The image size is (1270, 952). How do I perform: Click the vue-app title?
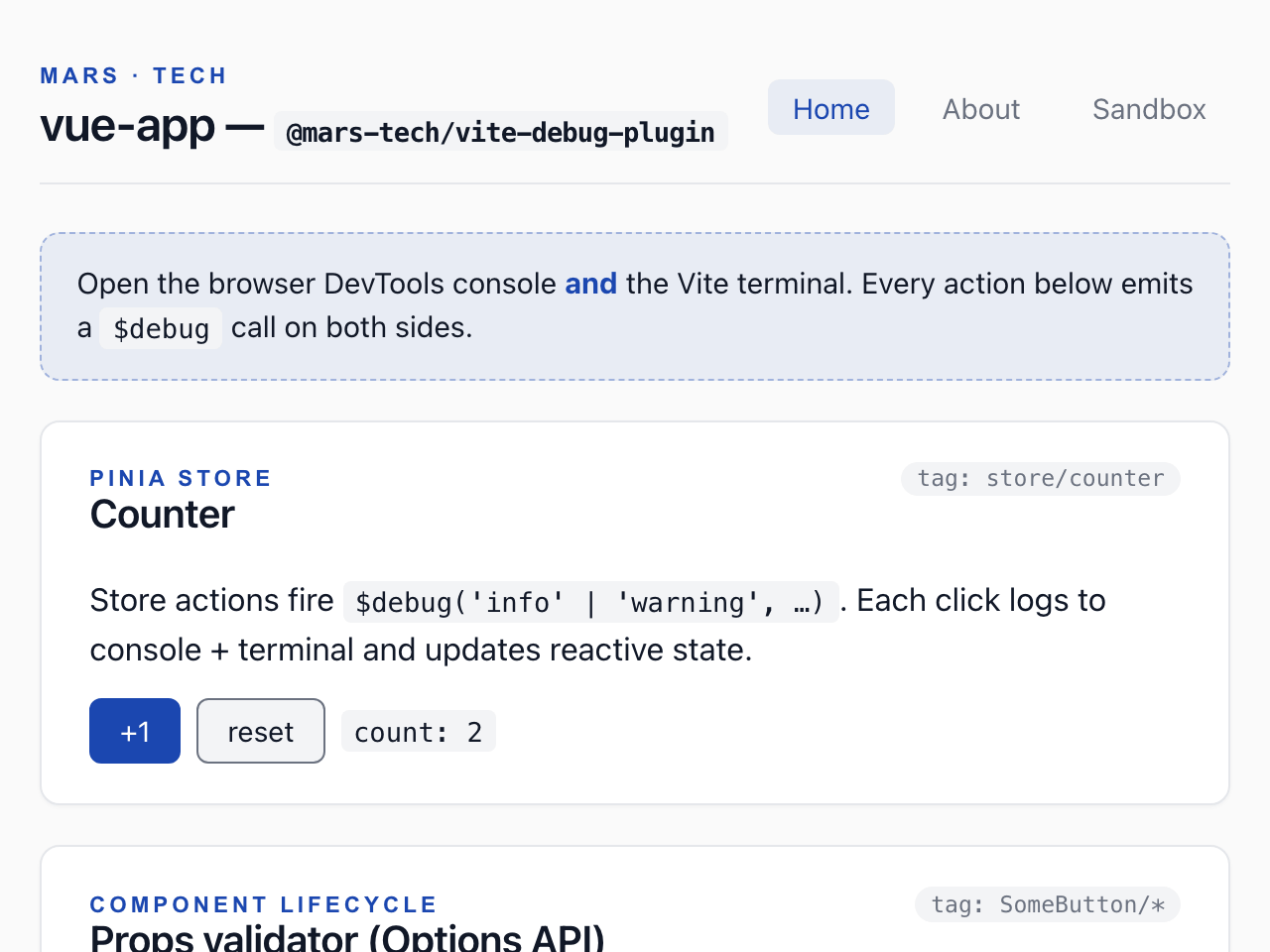point(127,127)
